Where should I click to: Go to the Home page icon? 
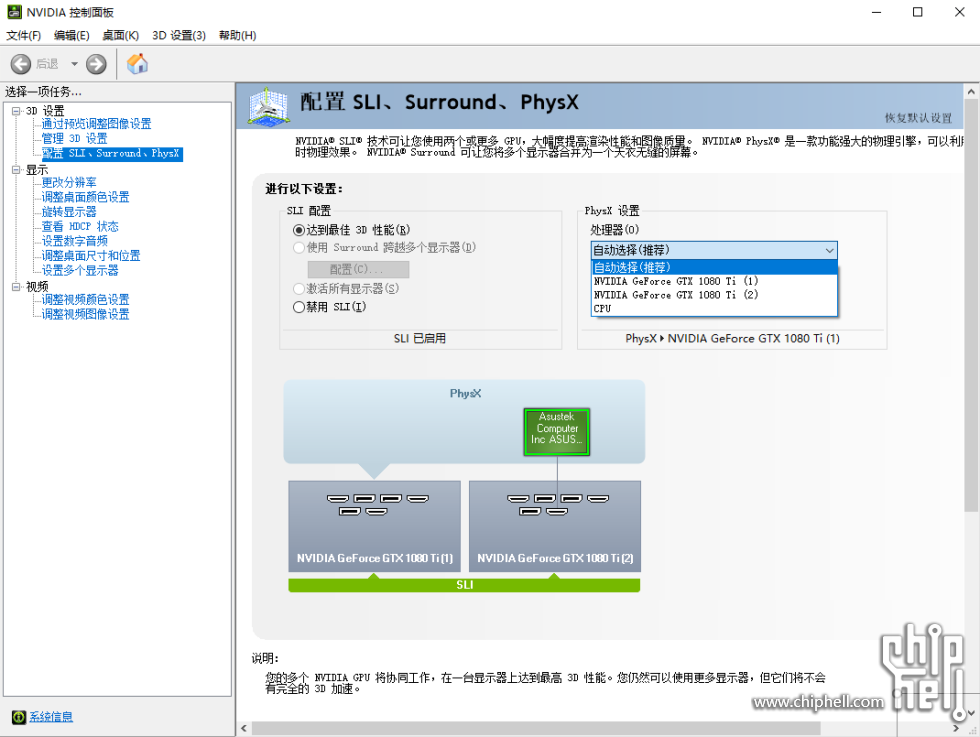pos(138,64)
